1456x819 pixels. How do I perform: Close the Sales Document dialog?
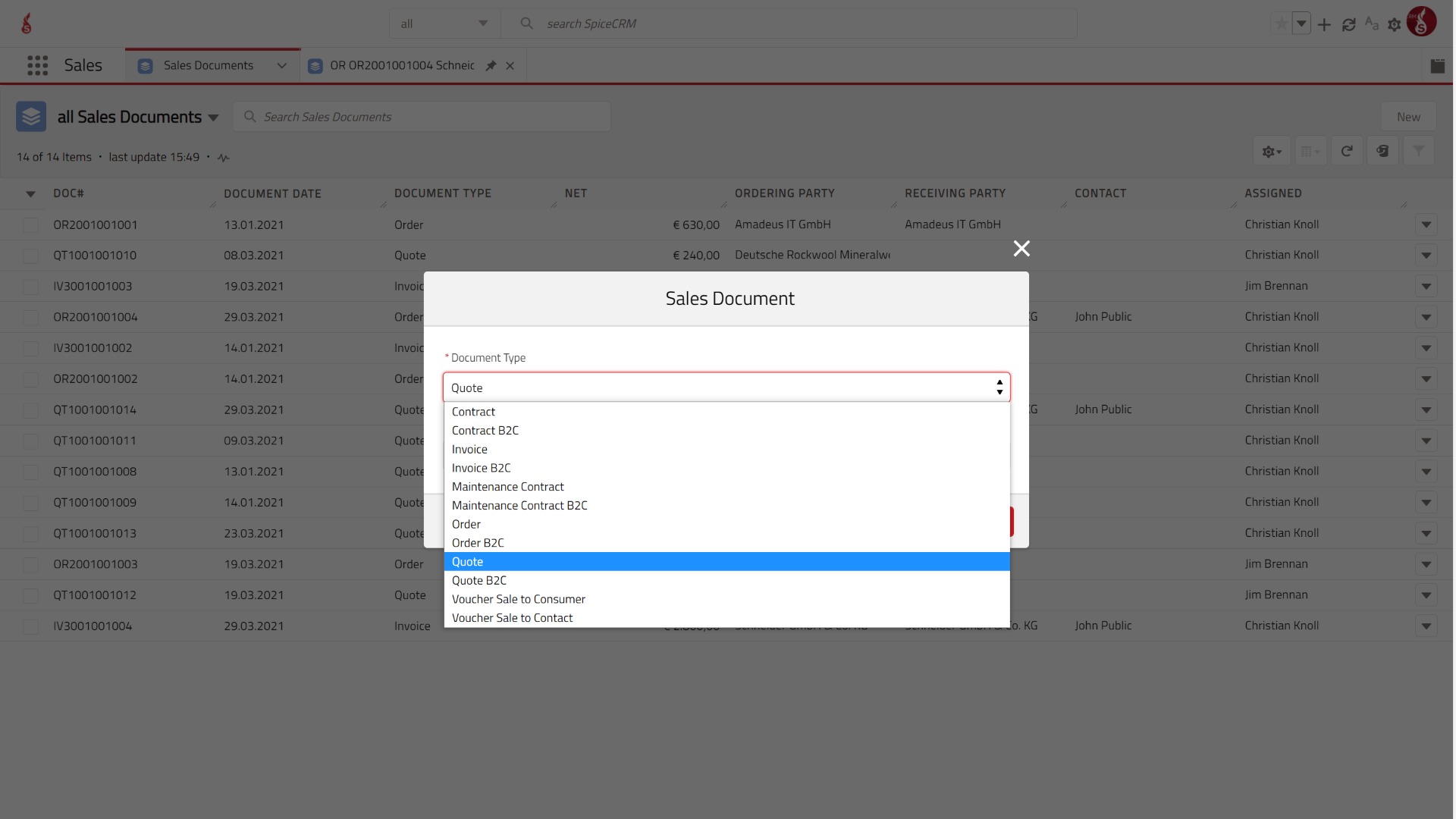[1021, 248]
